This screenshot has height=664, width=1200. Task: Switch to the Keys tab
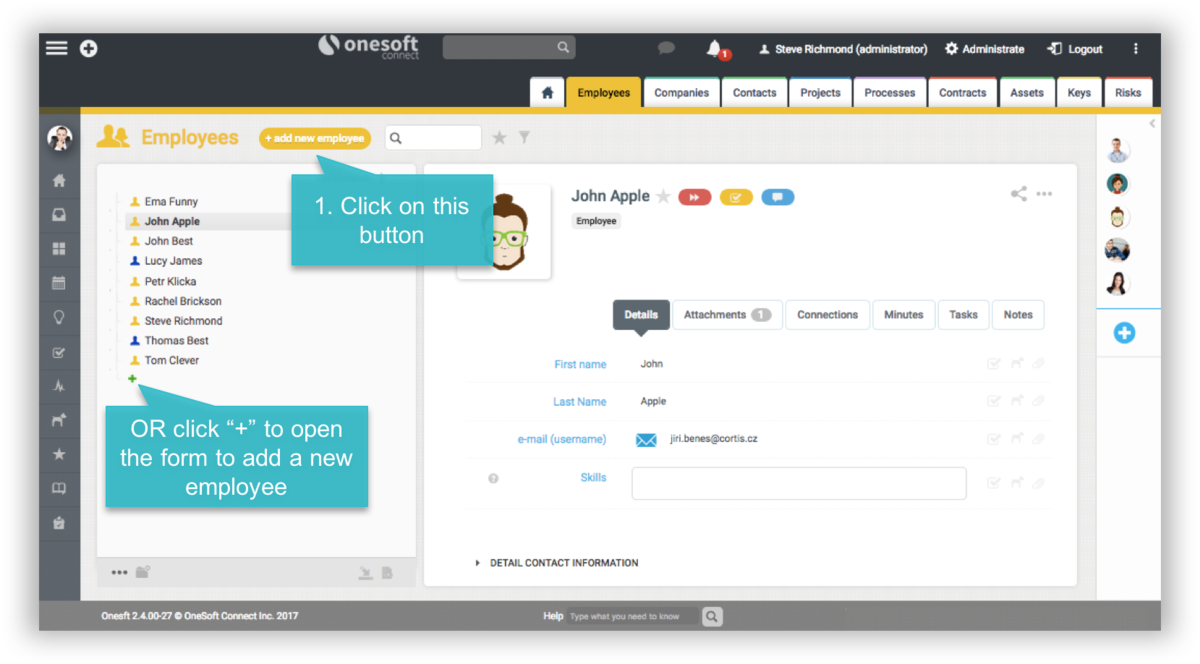(1079, 92)
